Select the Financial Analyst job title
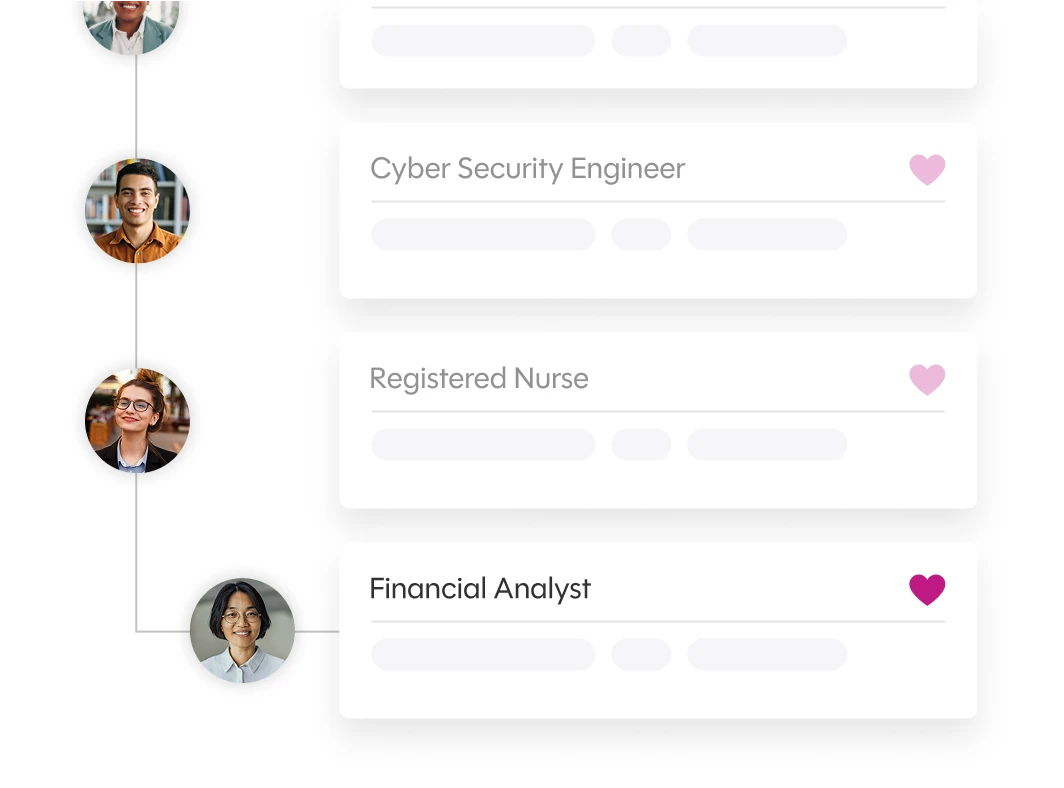This screenshot has width=1064, height=788. (x=480, y=589)
